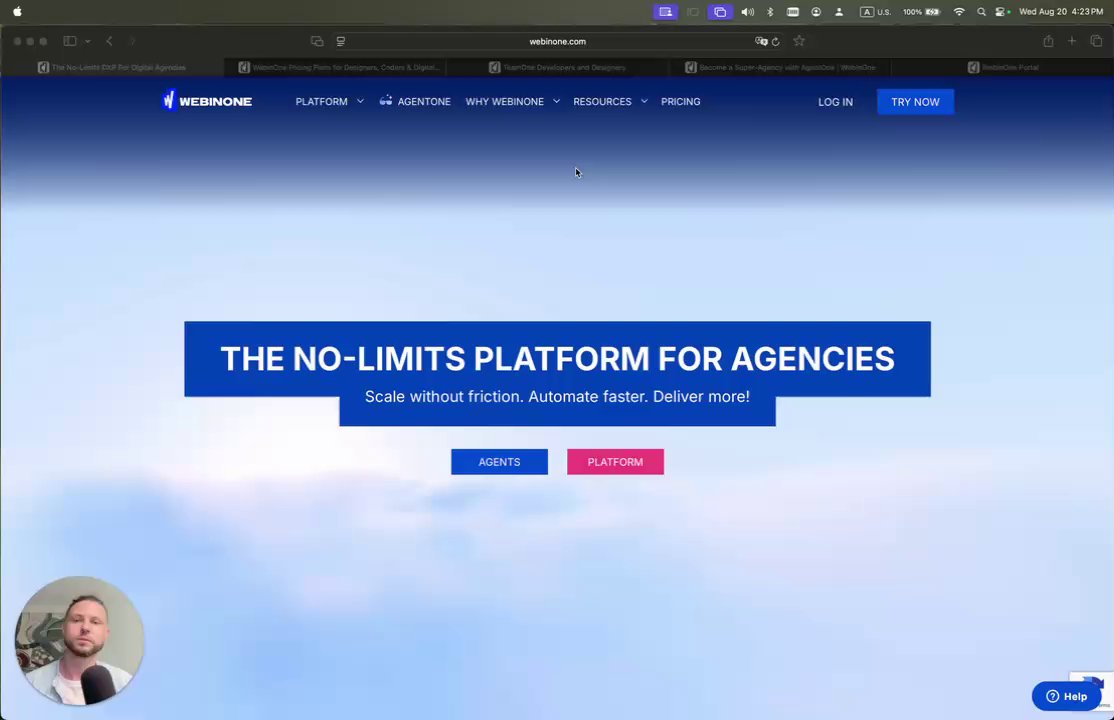Image resolution: width=1114 pixels, height=720 pixels.
Task: Click the purple windows overlay icon
Action: pyautogui.click(x=720, y=11)
